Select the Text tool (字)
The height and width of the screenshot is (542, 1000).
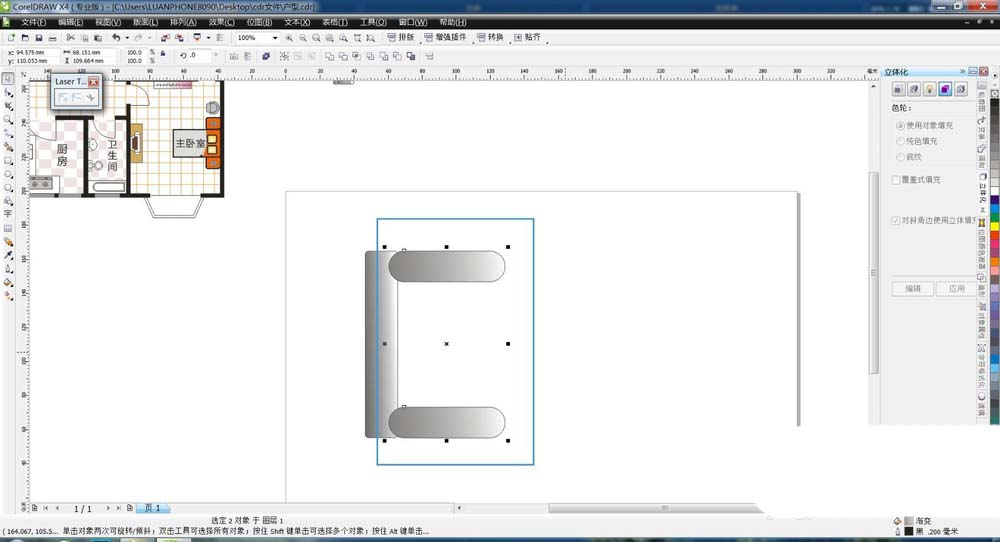coord(8,214)
